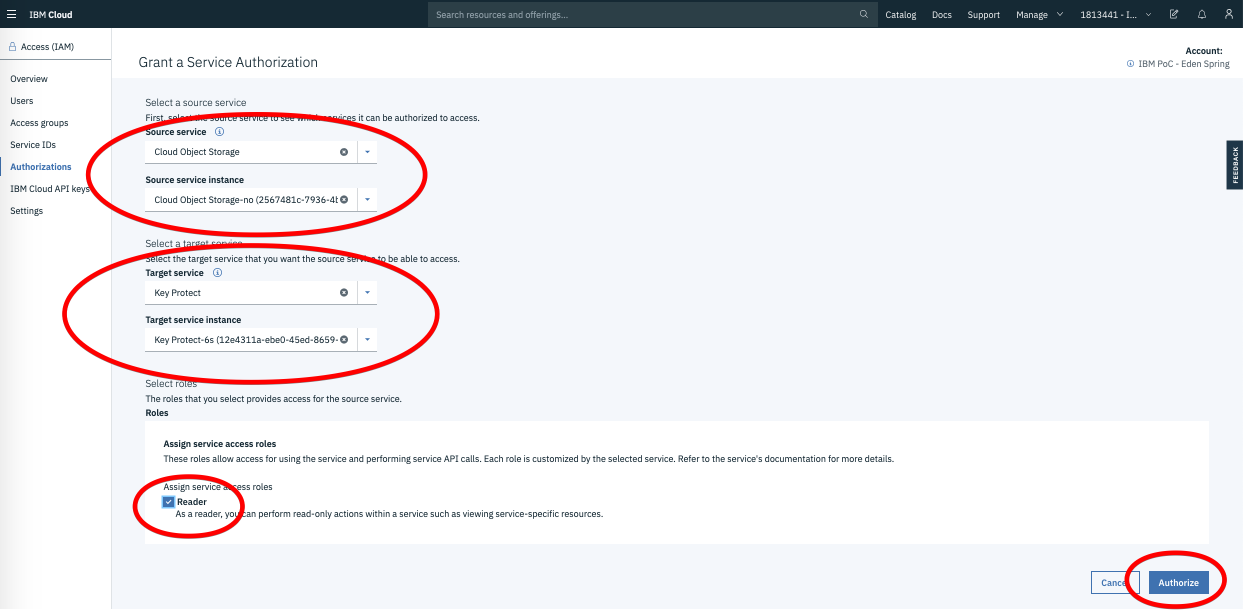Click the Access (IAM) header link

pos(47,47)
